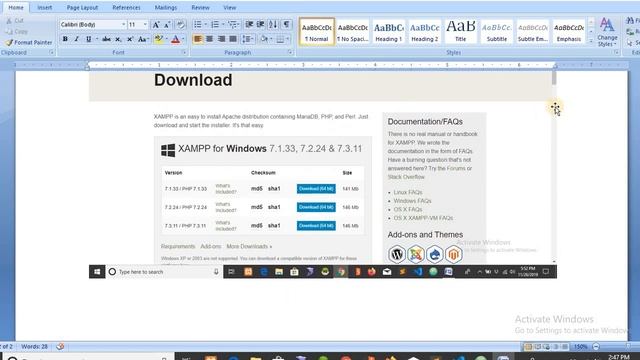Center align the text
This screenshot has width=640, height=360.
click(209, 39)
